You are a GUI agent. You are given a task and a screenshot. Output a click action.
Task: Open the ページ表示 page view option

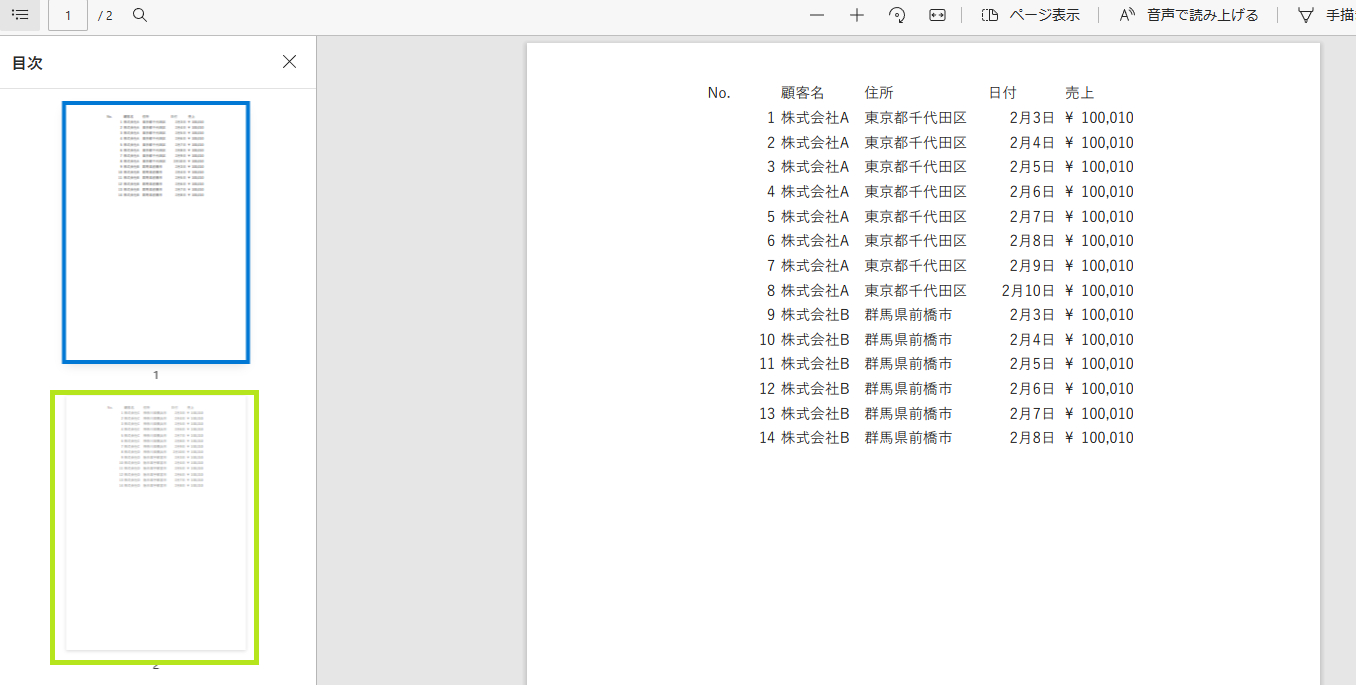coord(1030,15)
